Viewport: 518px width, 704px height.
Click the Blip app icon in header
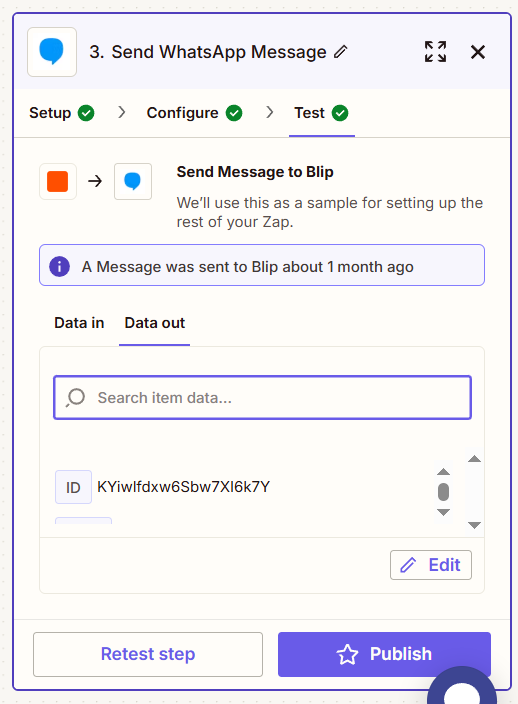(x=52, y=52)
